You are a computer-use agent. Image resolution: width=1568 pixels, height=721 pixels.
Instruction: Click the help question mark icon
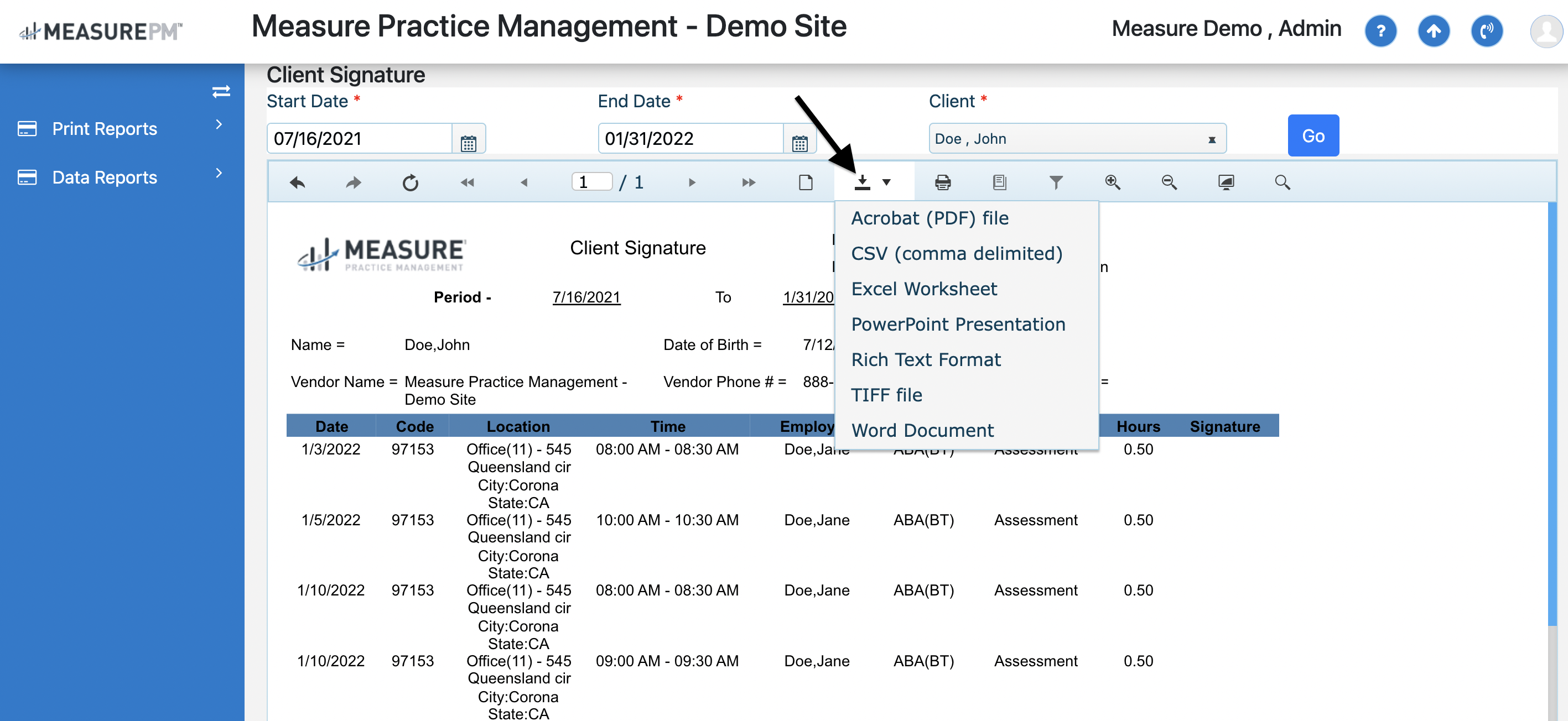coord(1380,30)
